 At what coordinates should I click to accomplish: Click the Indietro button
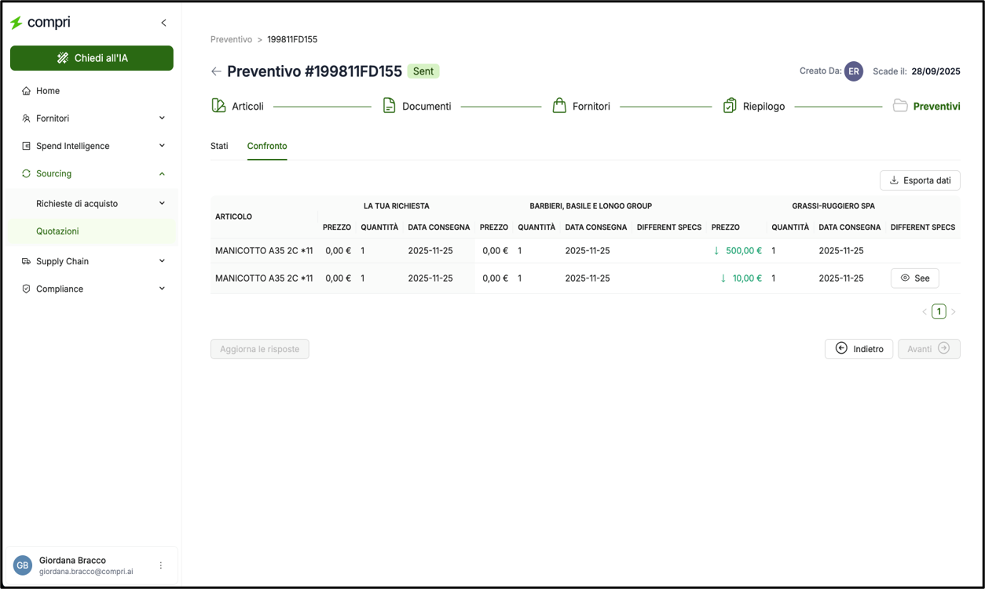coord(858,349)
